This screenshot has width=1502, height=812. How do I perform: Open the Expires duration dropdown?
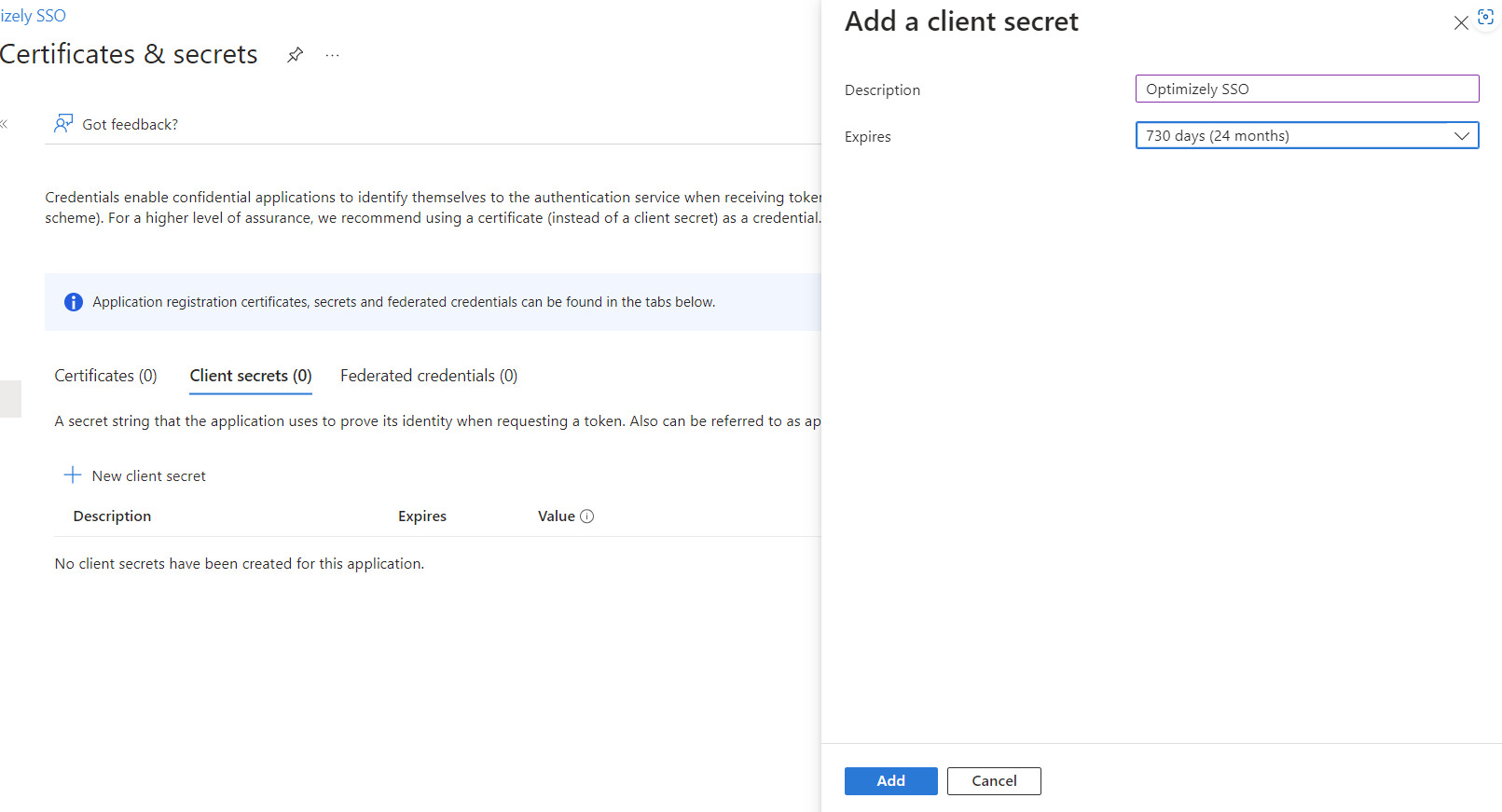point(1306,136)
